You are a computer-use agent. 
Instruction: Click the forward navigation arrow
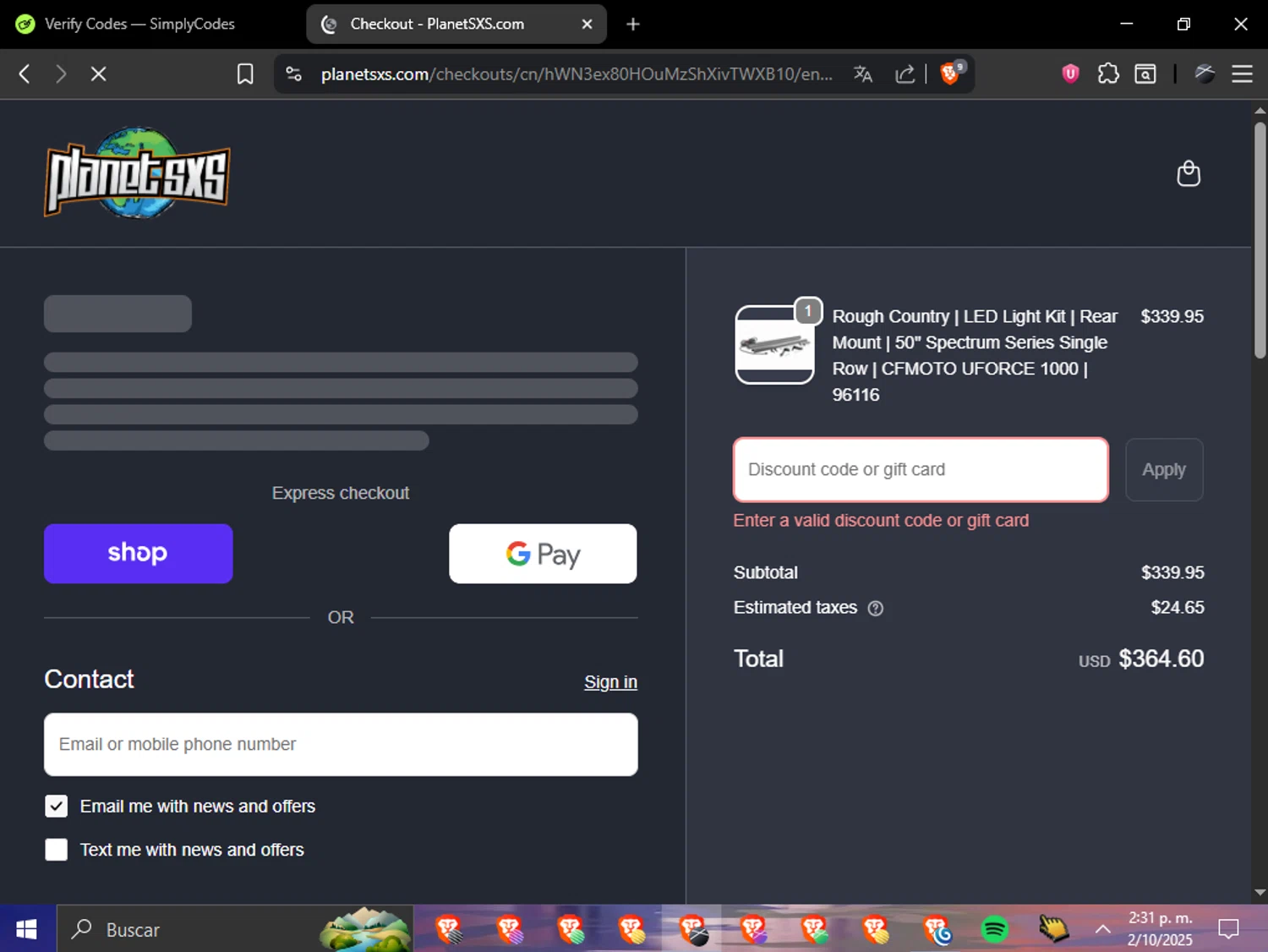61,74
